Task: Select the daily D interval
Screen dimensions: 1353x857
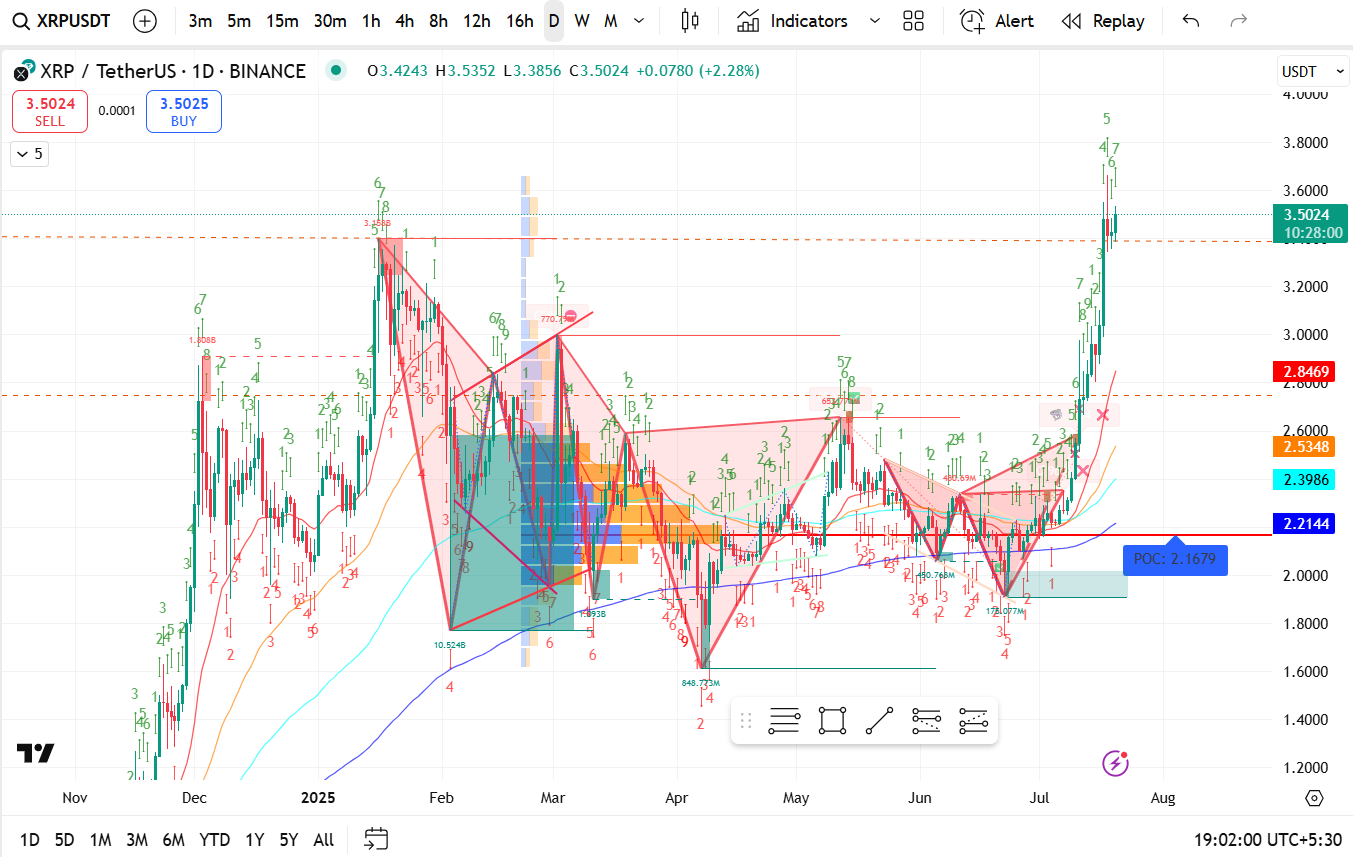Action: 554,21
